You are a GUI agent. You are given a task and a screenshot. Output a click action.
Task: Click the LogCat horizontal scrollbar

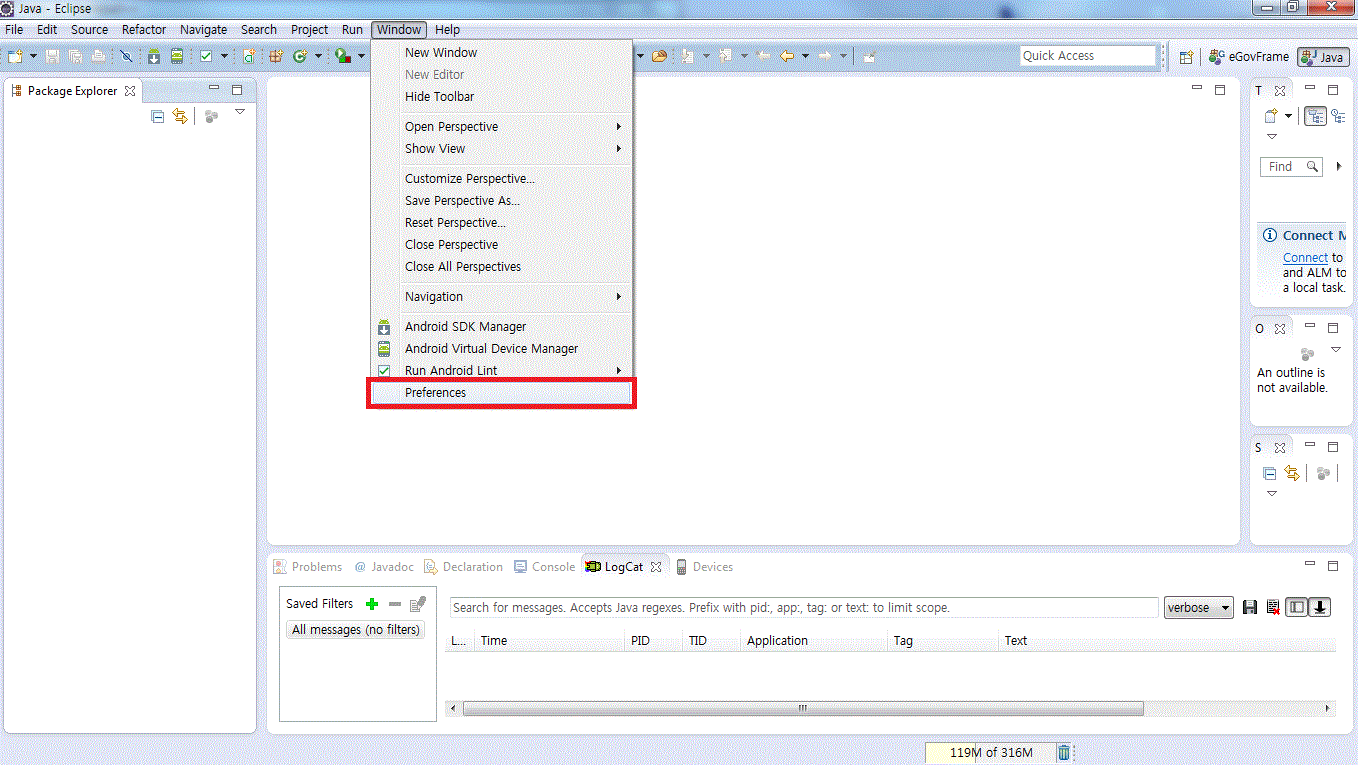click(802, 708)
